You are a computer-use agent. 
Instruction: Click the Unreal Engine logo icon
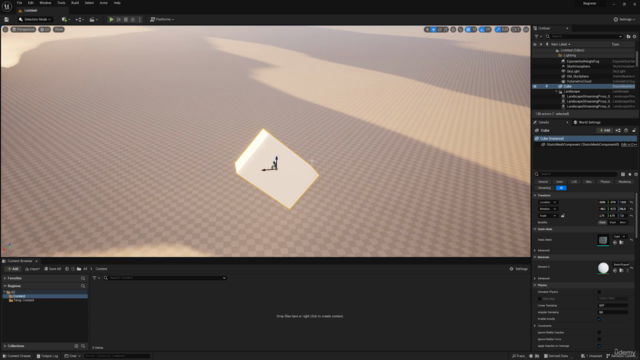[7, 6]
